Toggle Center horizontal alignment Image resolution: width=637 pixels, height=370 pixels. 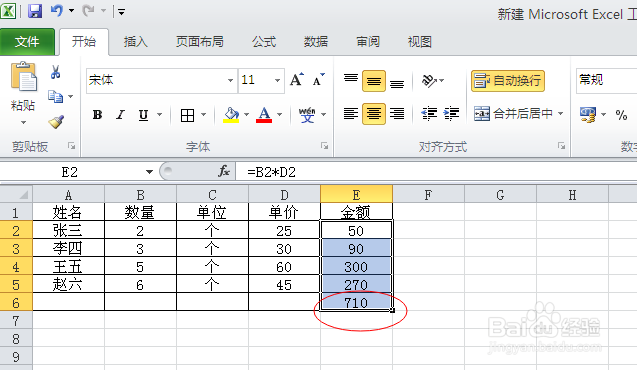pyautogui.click(x=374, y=114)
